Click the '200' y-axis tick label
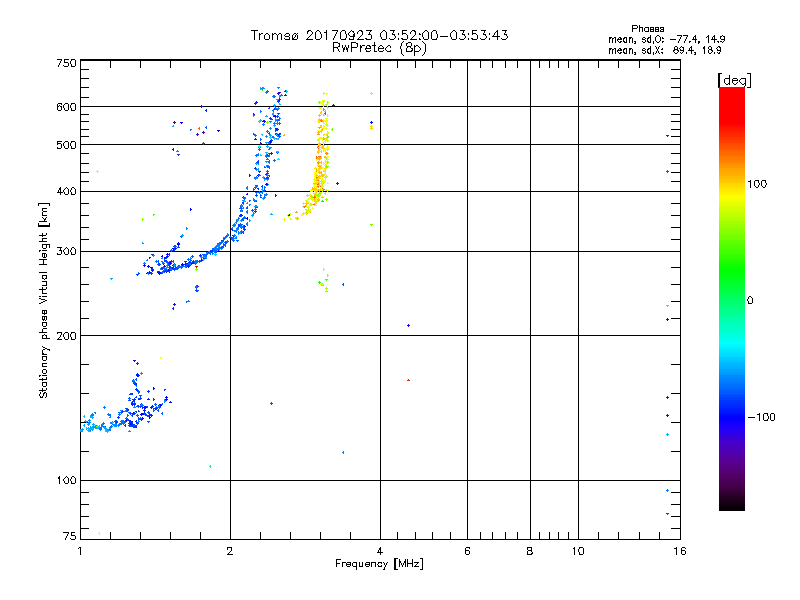 click(66, 336)
